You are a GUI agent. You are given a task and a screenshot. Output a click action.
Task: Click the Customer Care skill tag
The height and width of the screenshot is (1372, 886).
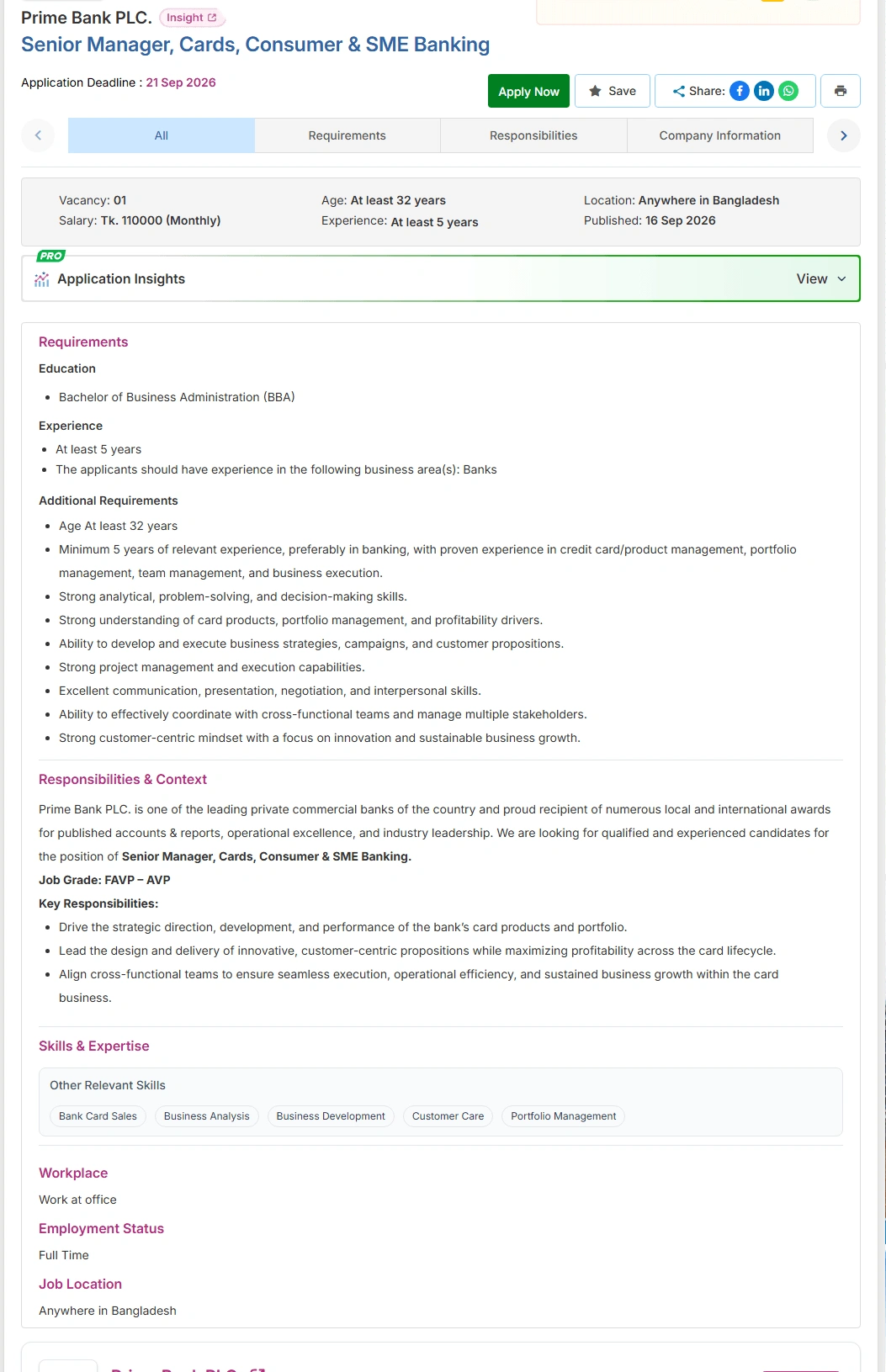pyautogui.click(x=448, y=1116)
